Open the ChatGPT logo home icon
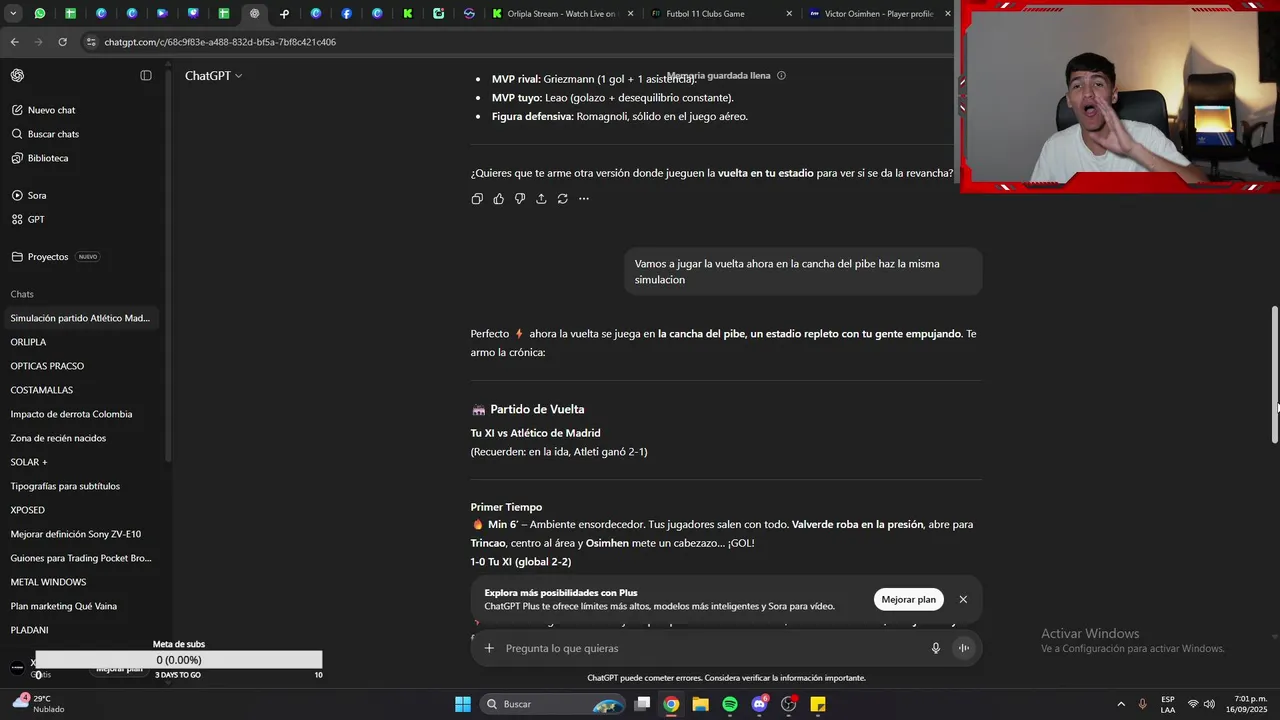The width and height of the screenshot is (1280, 720). click(17, 76)
